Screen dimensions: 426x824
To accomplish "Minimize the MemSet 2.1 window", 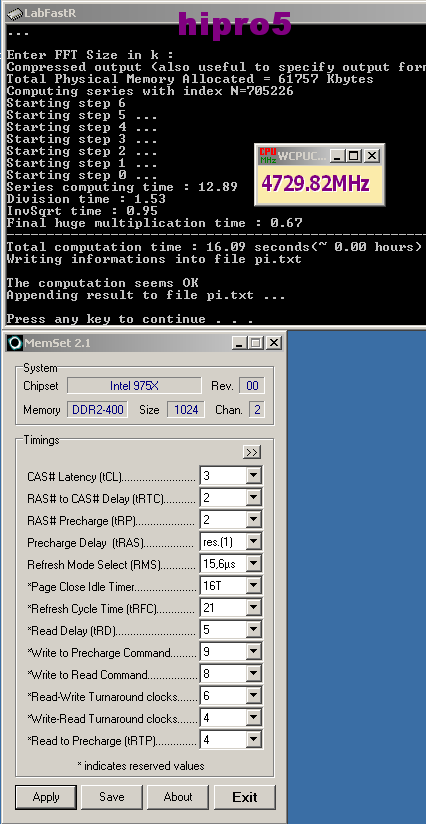I will point(240,343).
